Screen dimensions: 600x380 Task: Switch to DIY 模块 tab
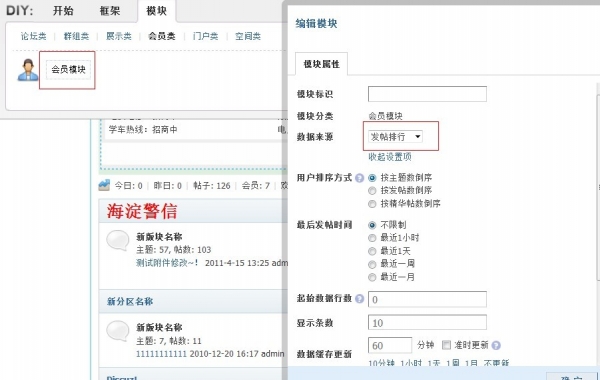(157, 11)
